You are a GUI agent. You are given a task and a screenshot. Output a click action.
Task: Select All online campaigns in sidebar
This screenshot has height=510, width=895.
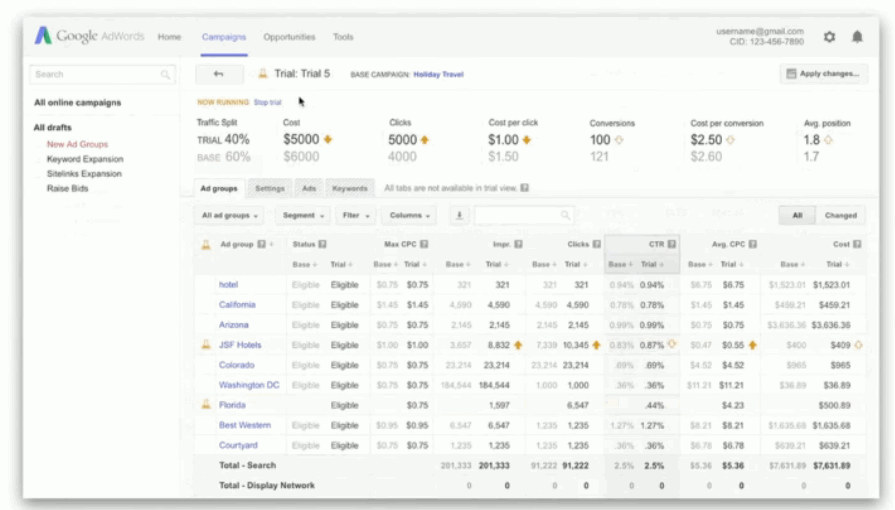click(78, 103)
